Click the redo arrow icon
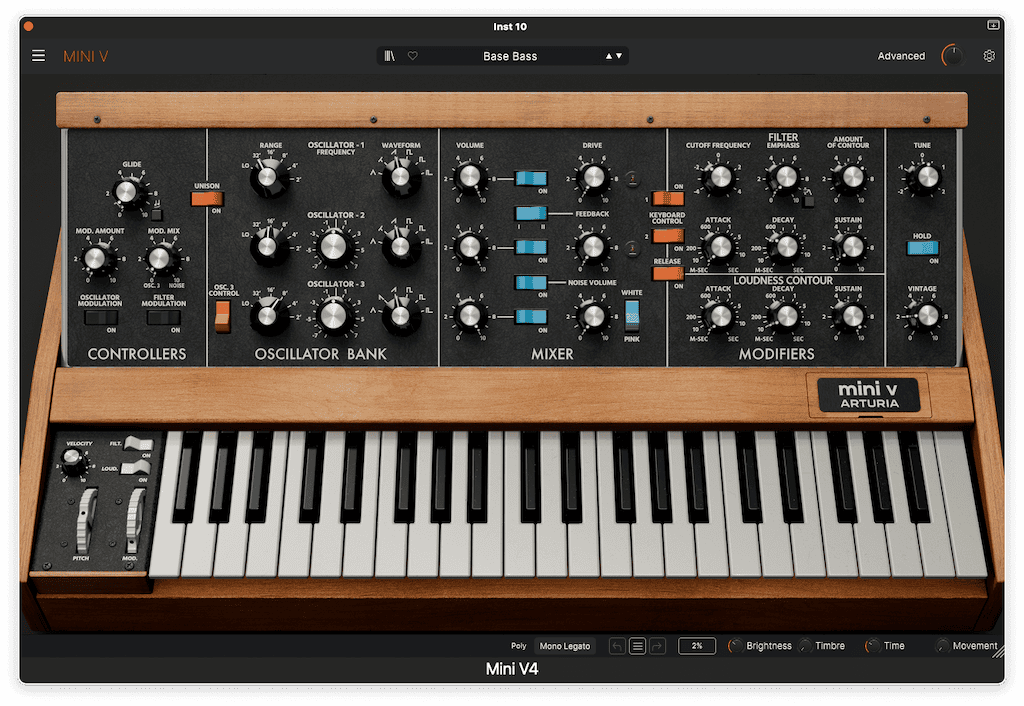The width and height of the screenshot is (1024, 706). tap(658, 646)
